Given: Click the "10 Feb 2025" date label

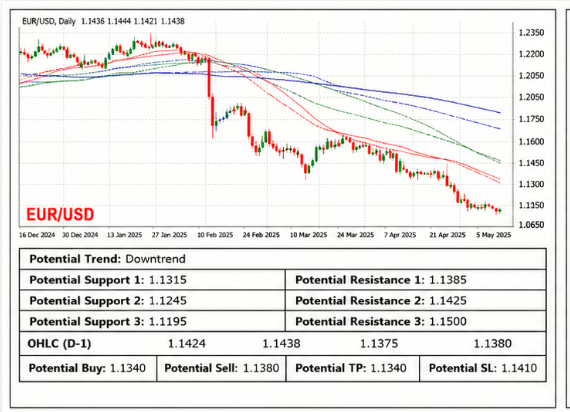Looking at the screenshot, I should (x=215, y=235).
